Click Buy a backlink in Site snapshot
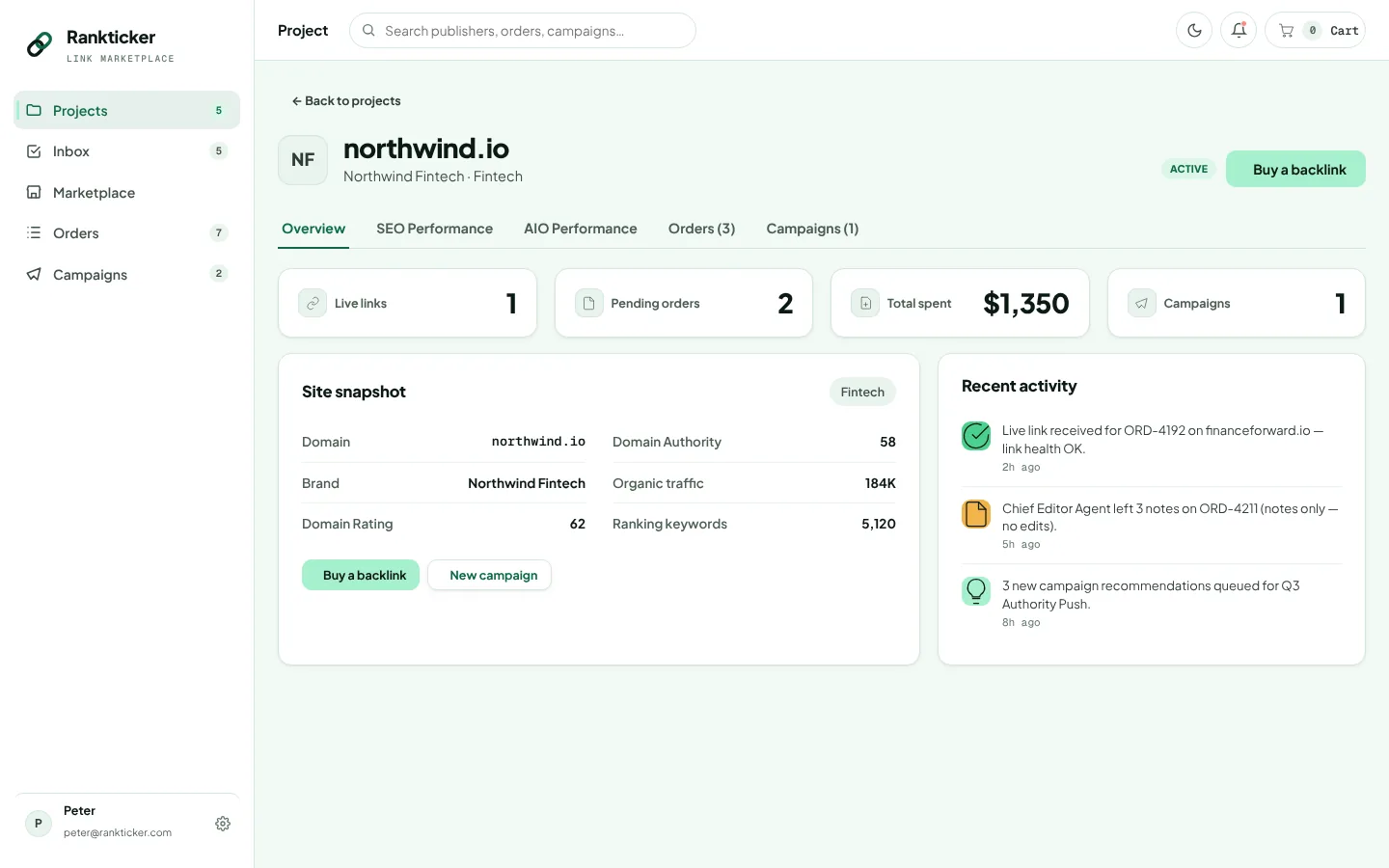The image size is (1389, 868). [x=361, y=575]
